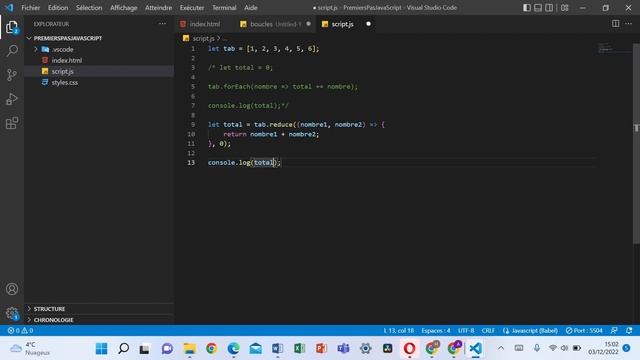Switch to the boucles Untitled-1 tab
The width and height of the screenshot is (640, 360).
click(x=275, y=24)
